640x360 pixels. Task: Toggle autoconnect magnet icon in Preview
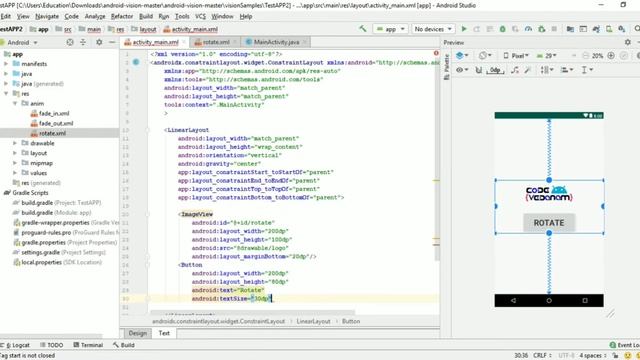tap(478, 70)
